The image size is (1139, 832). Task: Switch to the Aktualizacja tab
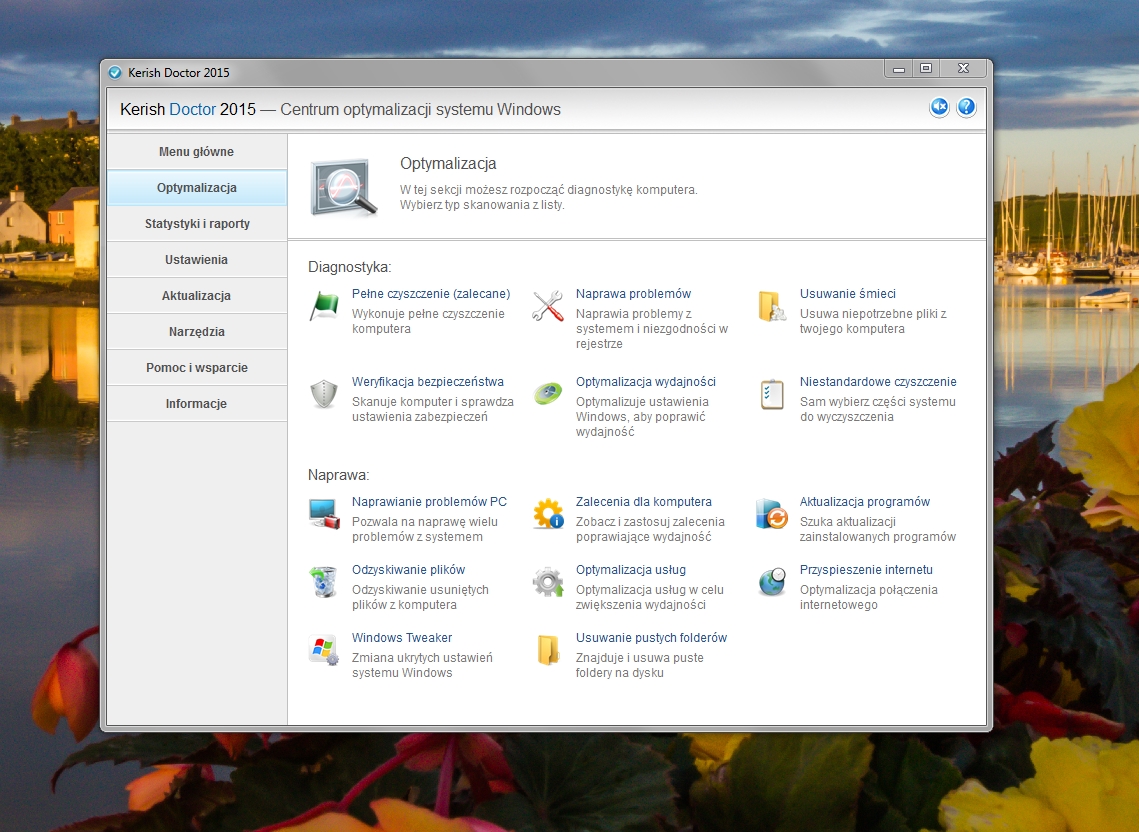click(x=197, y=296)
